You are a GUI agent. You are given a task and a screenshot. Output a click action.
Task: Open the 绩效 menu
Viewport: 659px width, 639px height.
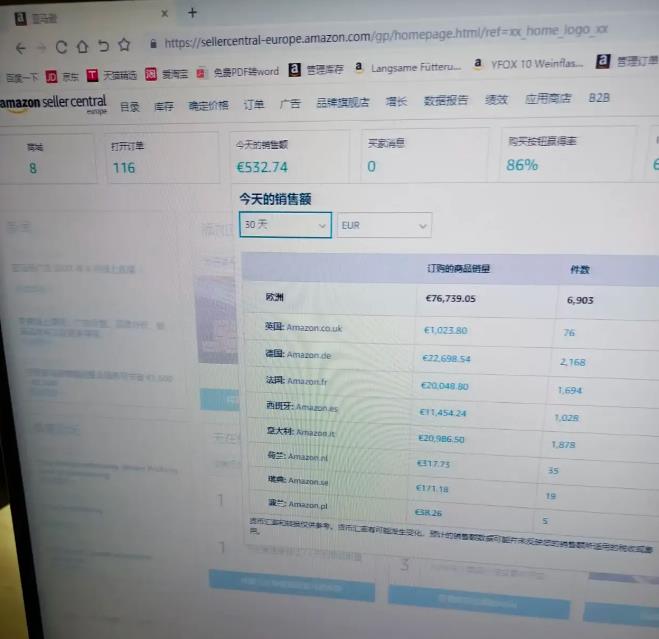[496, 100]
